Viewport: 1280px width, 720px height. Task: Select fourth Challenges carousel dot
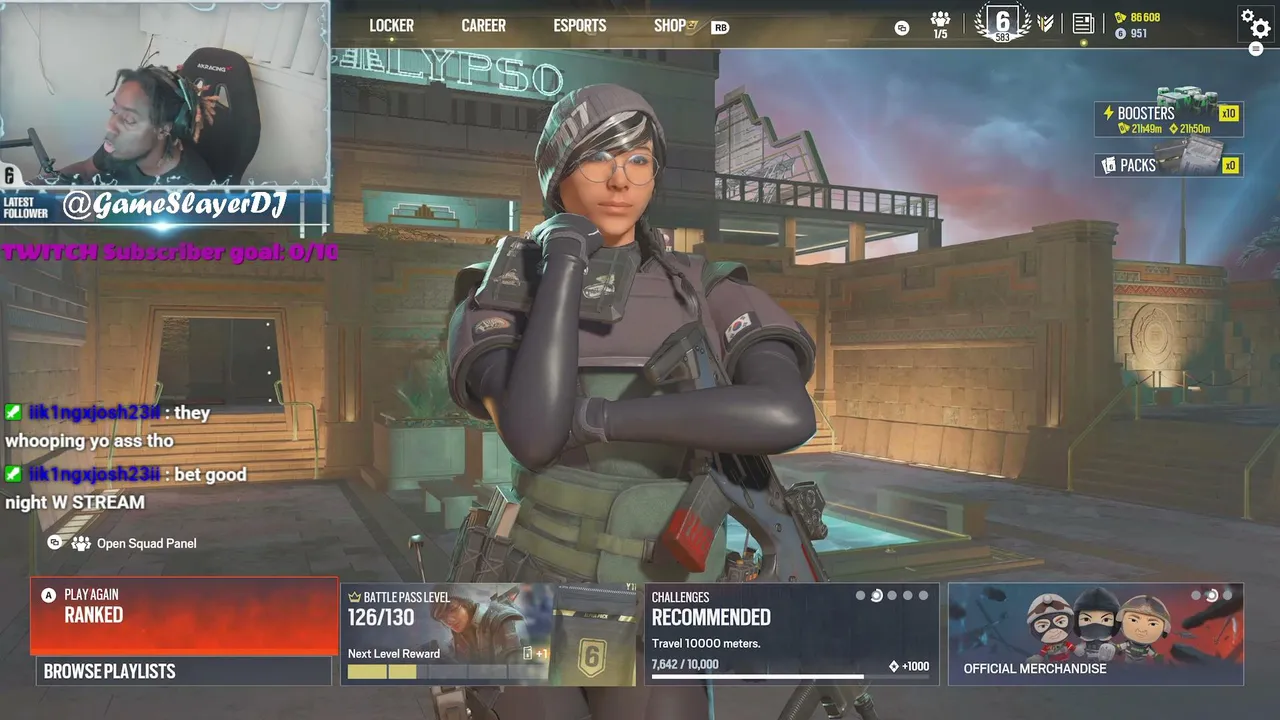pos(908,596)
